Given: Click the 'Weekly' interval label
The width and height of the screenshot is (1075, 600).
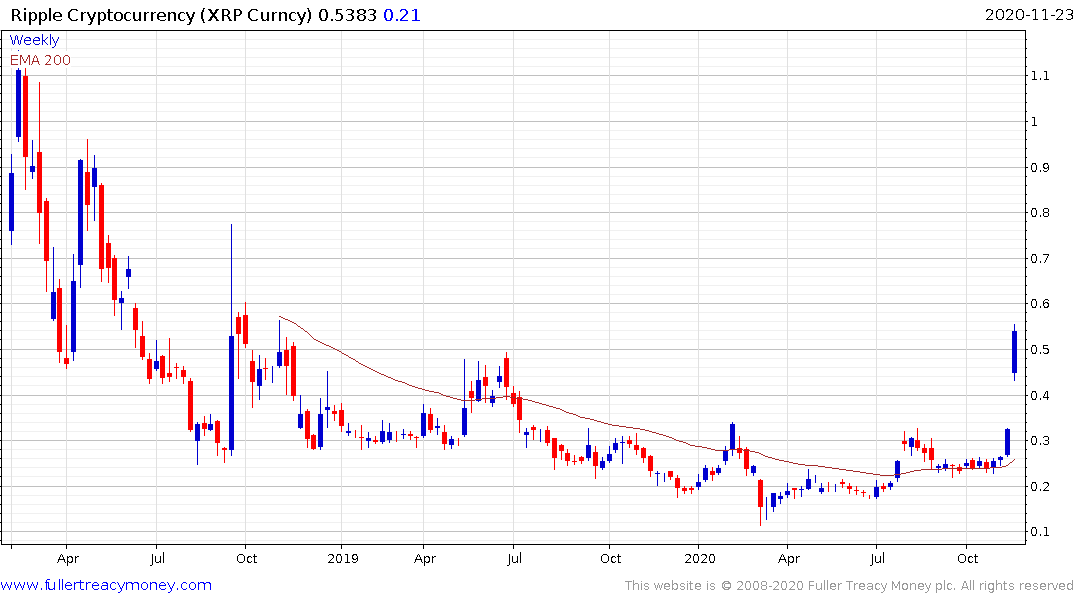Looking at the screenshot, I should coord(34,40).
